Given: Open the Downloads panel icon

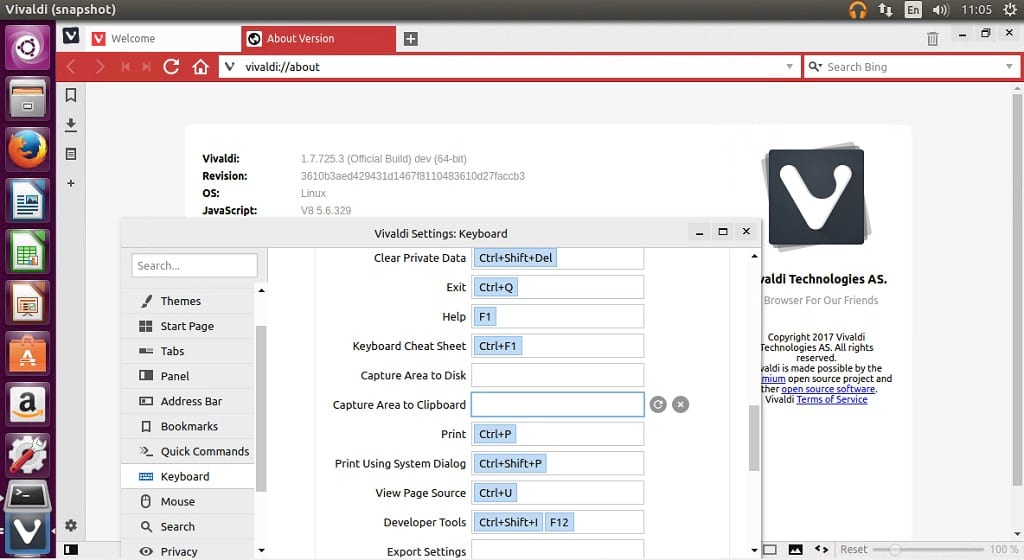Looking at the screenshot, I should pyautogui.click(x=71, y=125).
